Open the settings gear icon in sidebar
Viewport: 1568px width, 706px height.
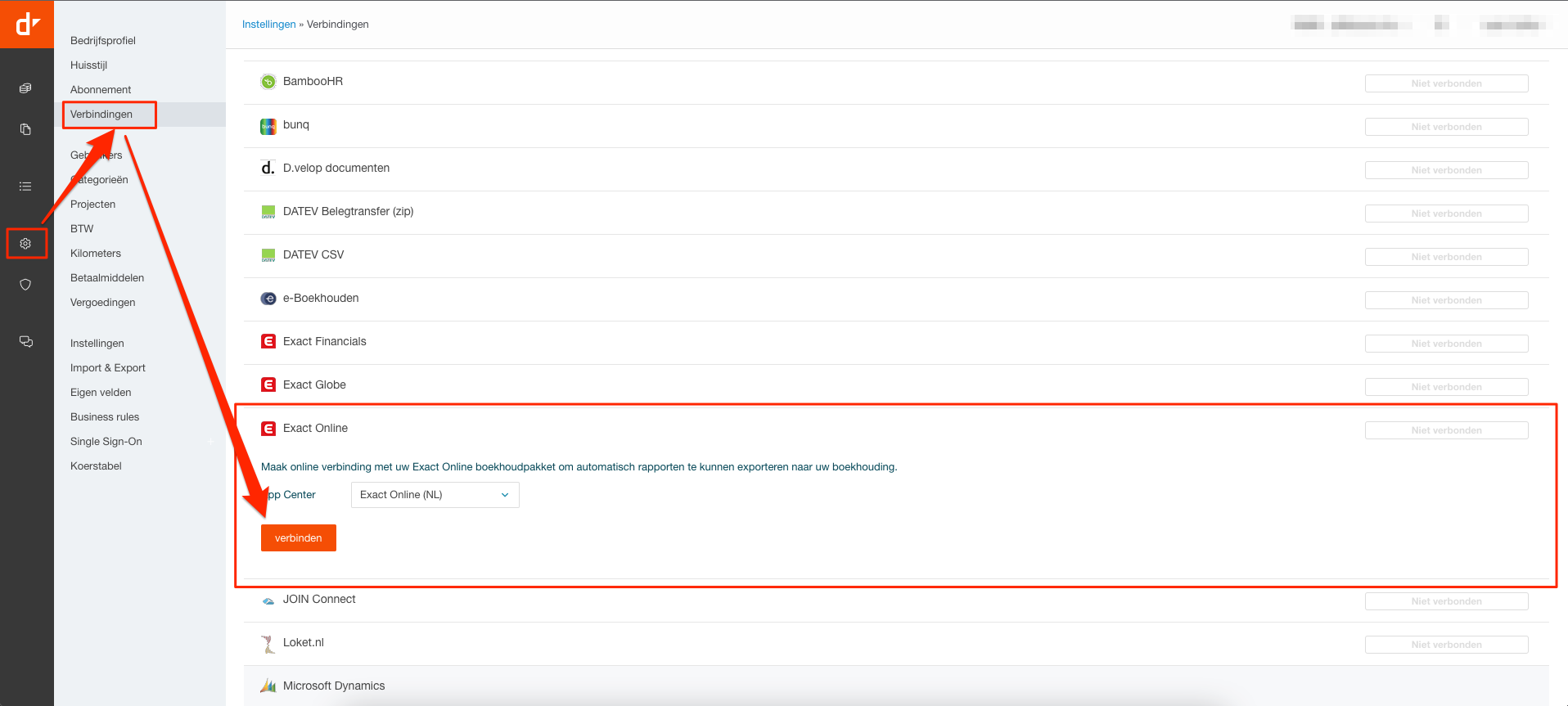pos(25,244)
